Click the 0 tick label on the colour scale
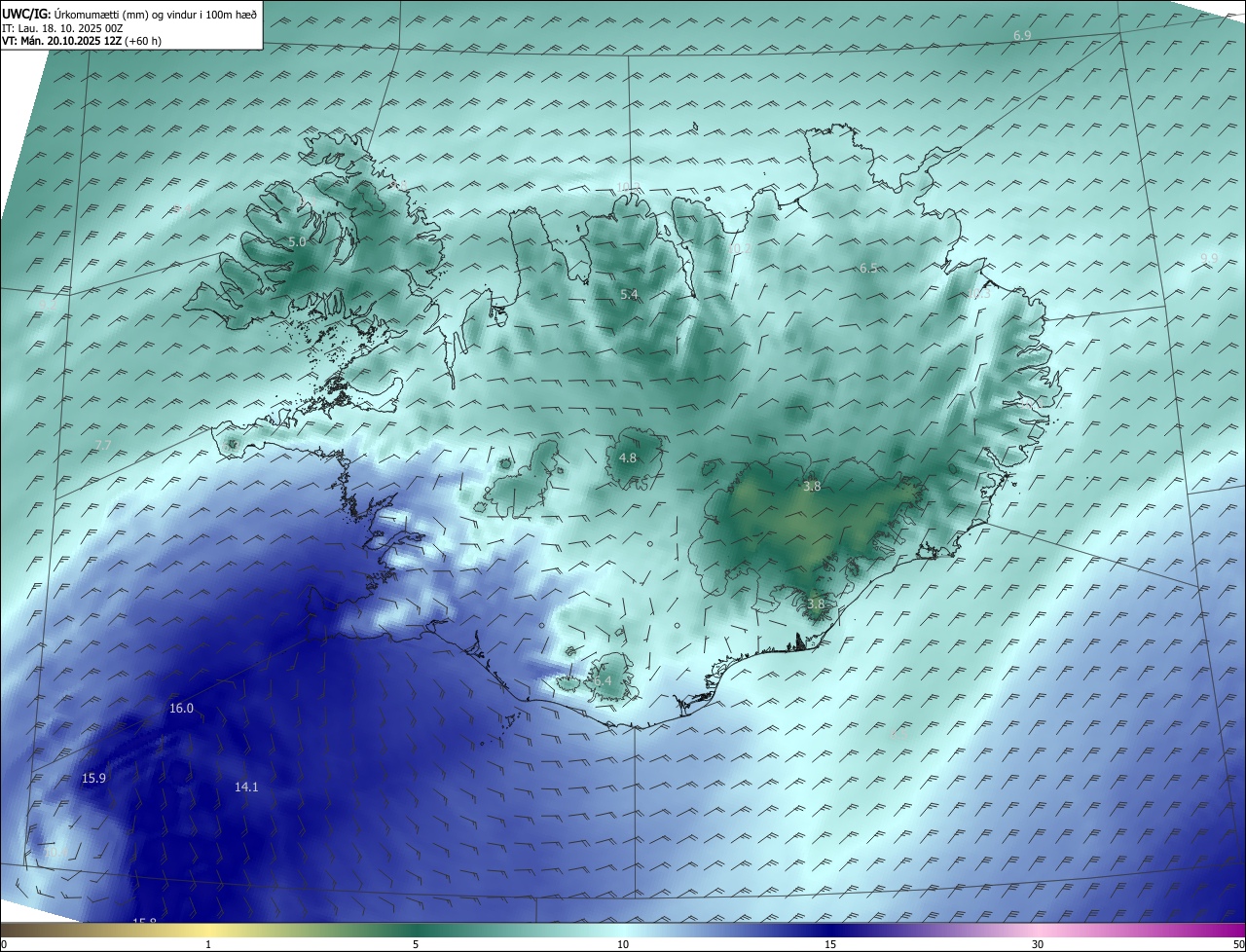This screenshot has width=1246, height=952. click(x=4, y=944)
